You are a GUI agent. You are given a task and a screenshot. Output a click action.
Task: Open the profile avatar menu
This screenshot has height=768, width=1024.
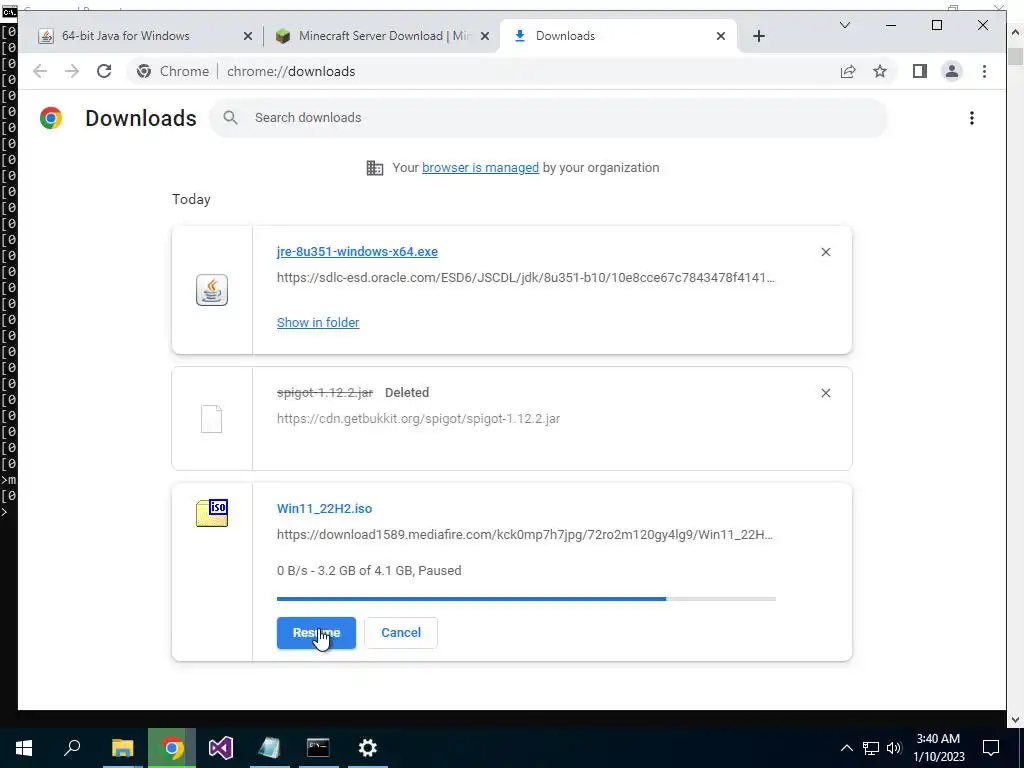[x=952, y=71]
